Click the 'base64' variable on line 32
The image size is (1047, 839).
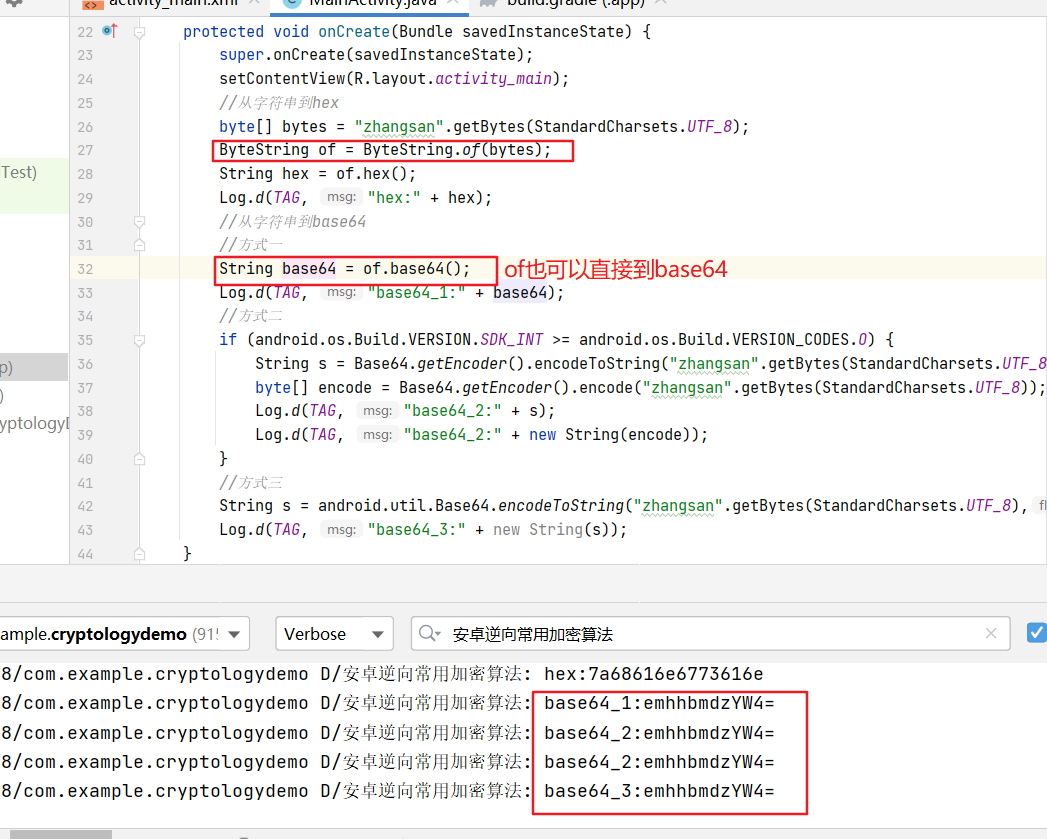(309, 269)
